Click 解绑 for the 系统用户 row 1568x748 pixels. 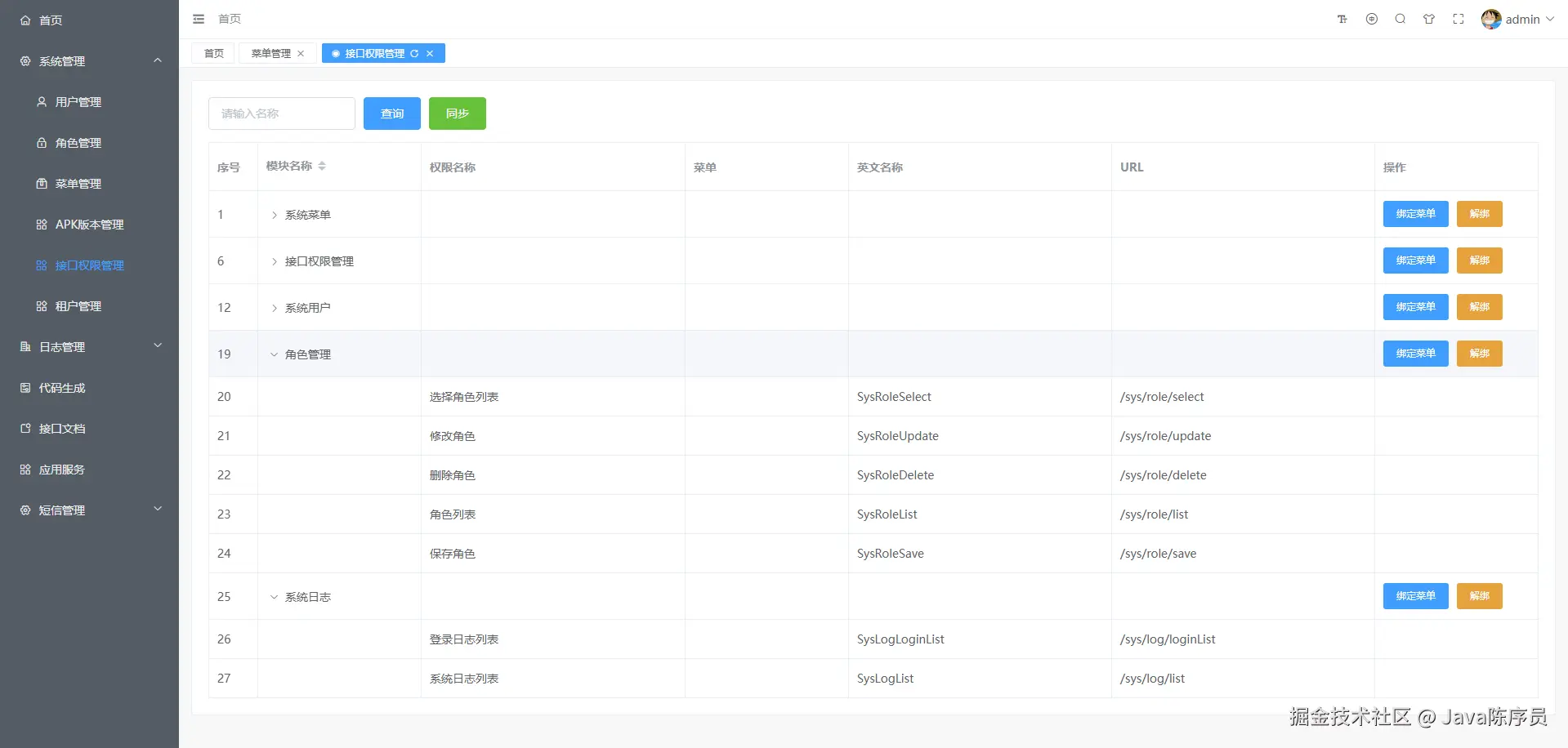tap(1480, 307)
